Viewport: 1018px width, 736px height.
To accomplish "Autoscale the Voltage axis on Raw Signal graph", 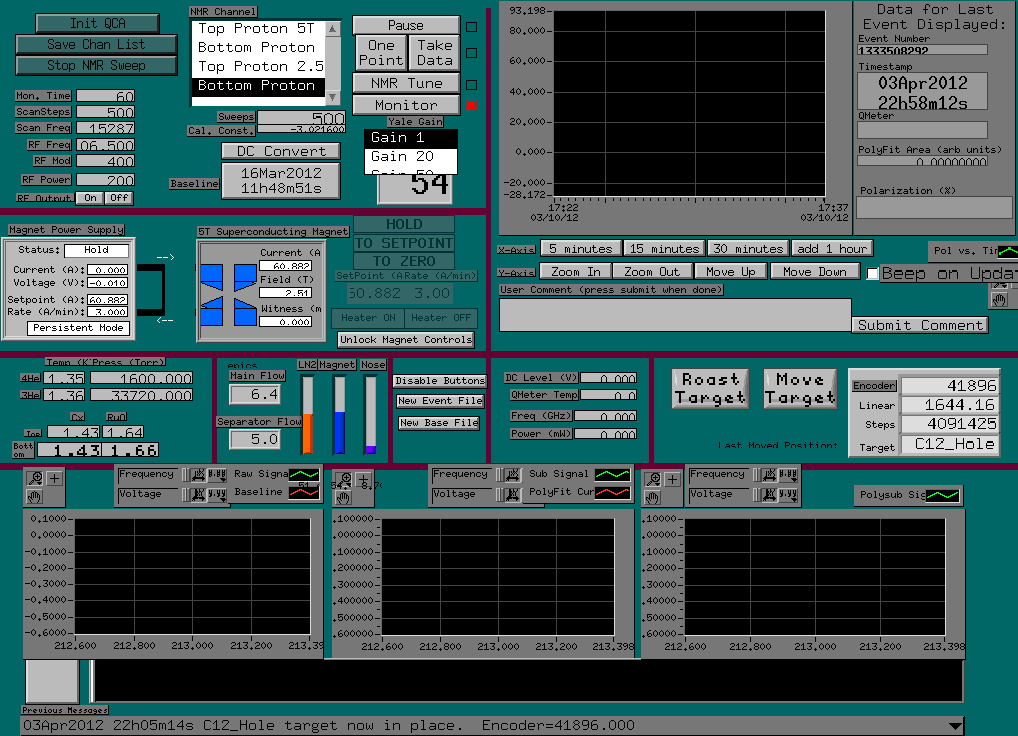I will 199,495.
